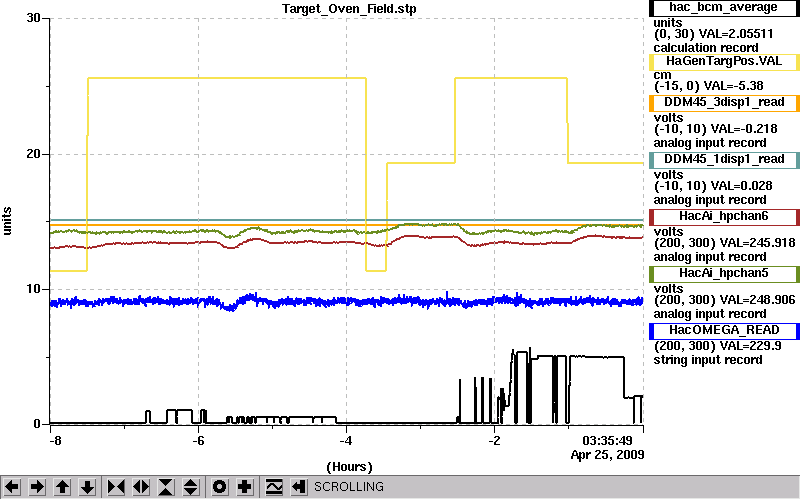The image size is (800, 499).
Task: Click the Target_Oven_Field.stp title
Action: tap(349, 9)
